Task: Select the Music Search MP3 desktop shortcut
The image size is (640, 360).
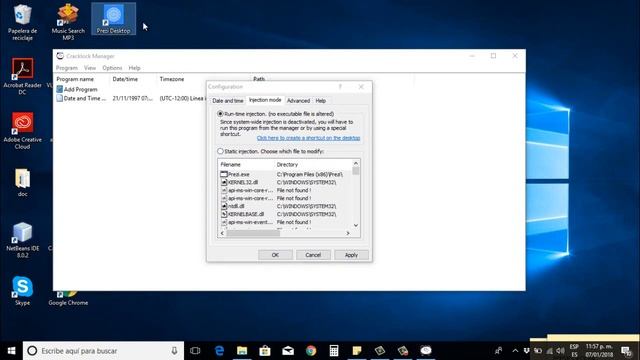Action: (x=68, y=22)
